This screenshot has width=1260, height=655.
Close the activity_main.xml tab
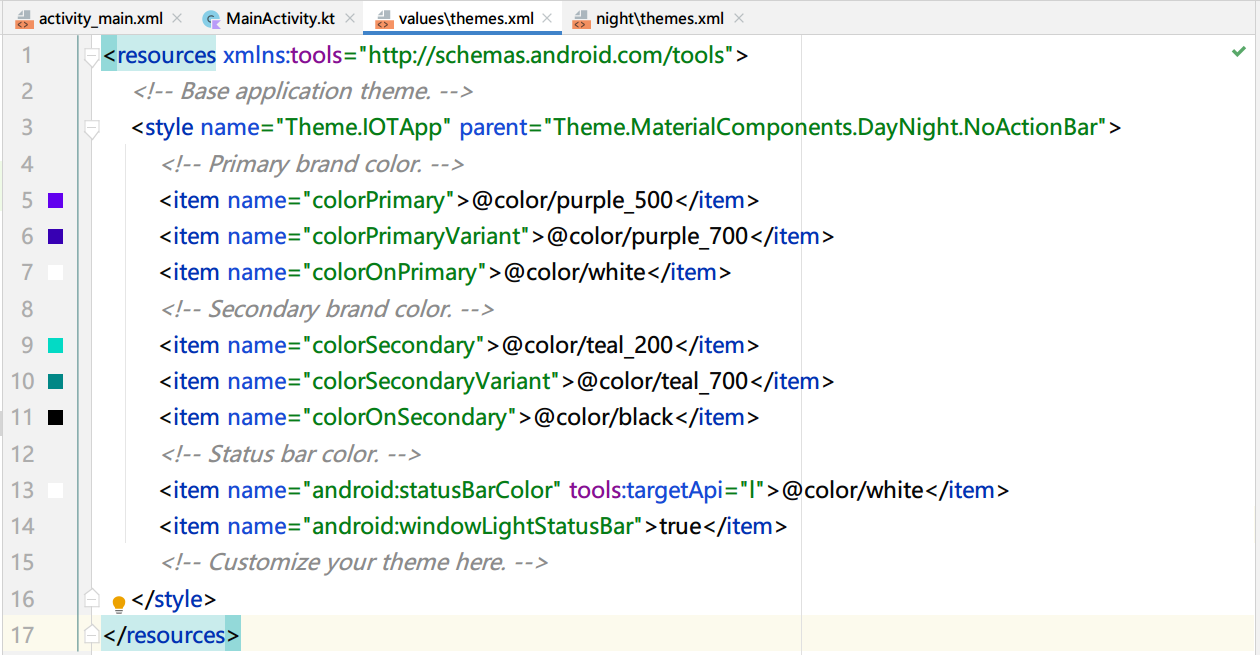(177, 18)
